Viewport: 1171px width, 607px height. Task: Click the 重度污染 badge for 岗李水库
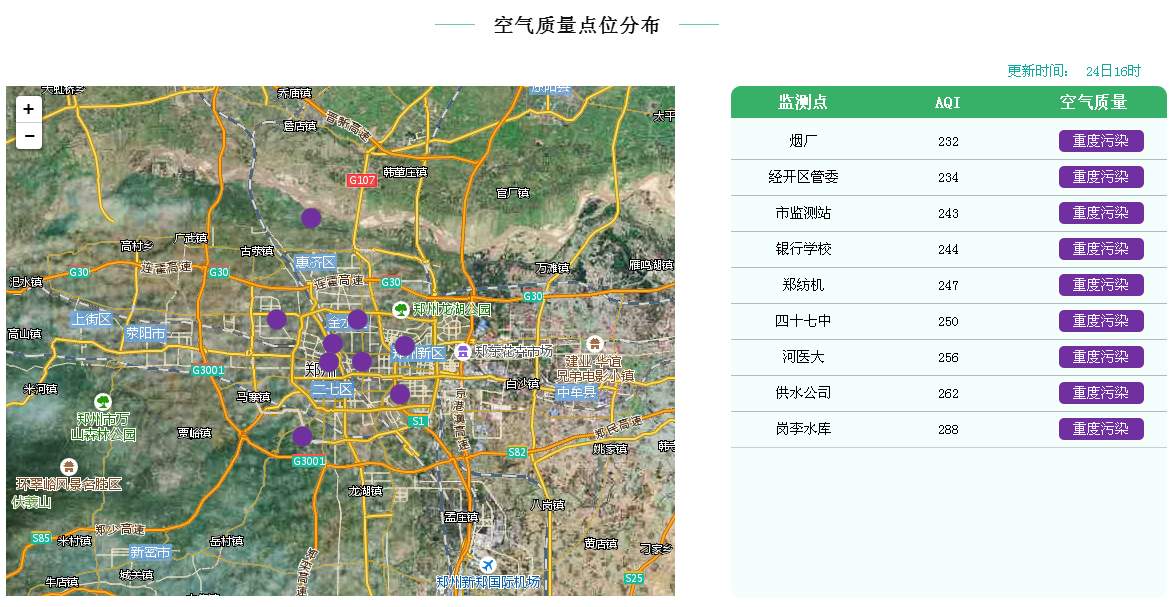tap(1100, 429)
